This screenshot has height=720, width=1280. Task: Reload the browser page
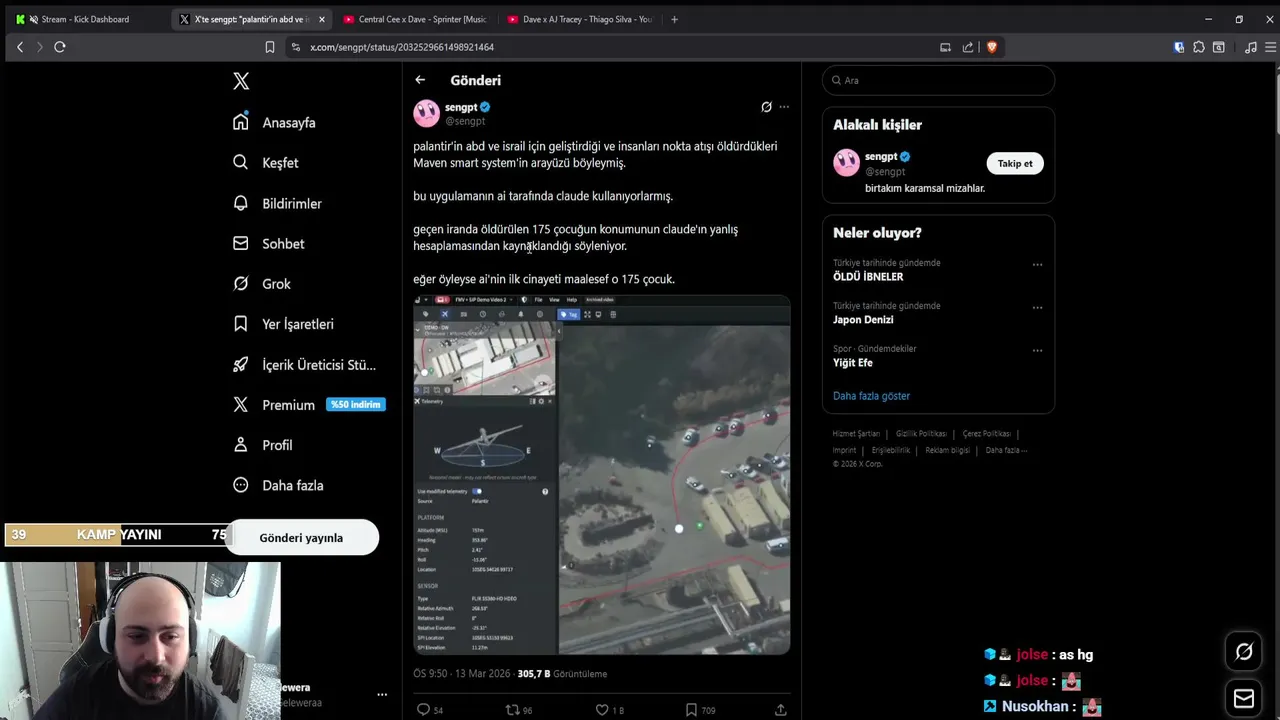pyautogui.click(x=60, y=47)
